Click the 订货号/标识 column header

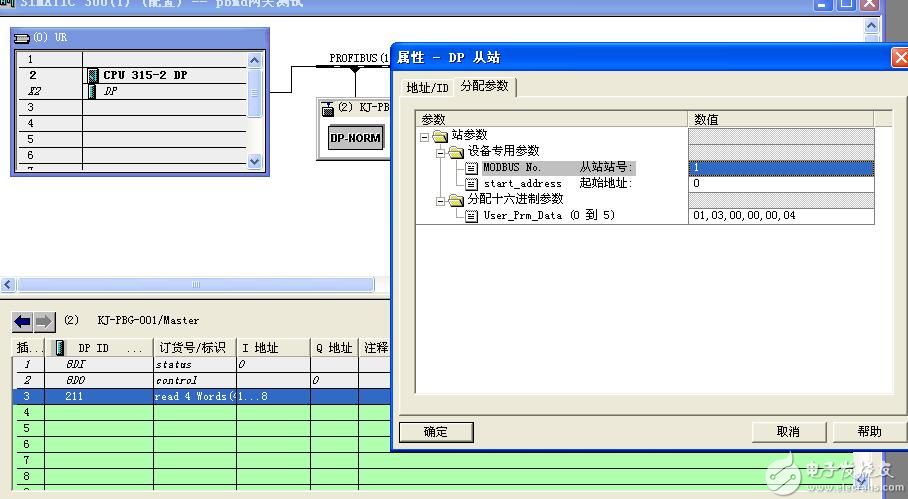(195, 348)
